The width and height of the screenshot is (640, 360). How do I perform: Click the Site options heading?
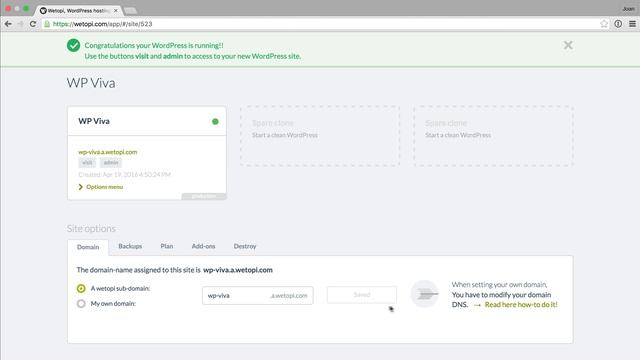point(91,229)
